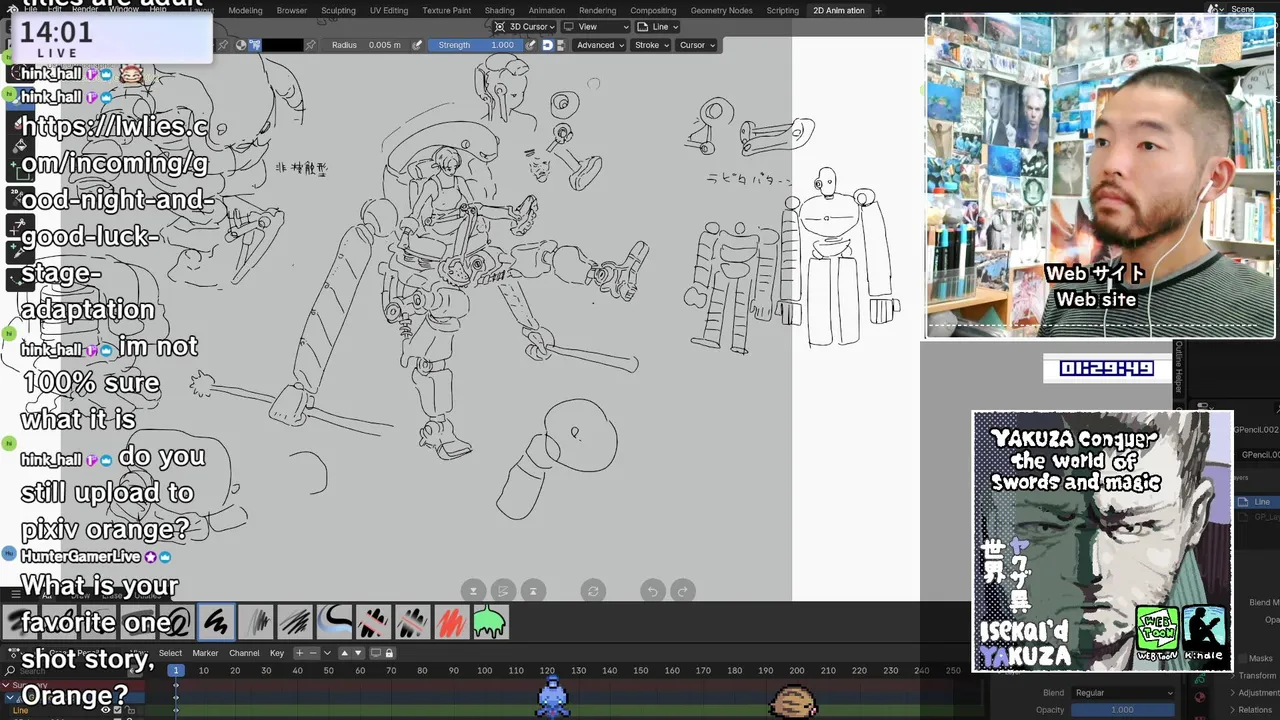Click the add layer plus in timeline header

[x=299, y=653]
